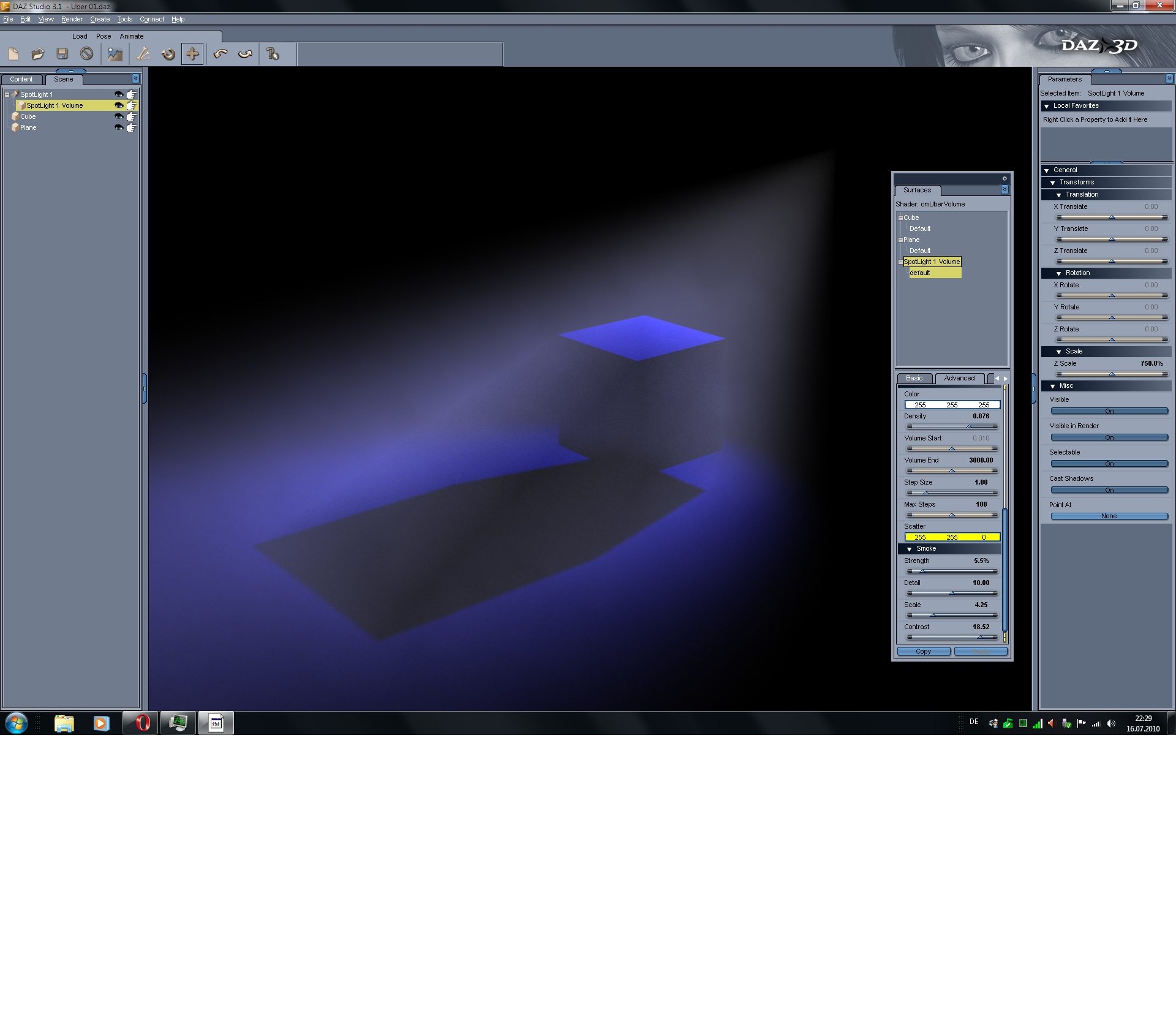Image resolution: width=1176 pixels, height=1023 pixels.
Task: Open the Render menu
Action: pyautogui.click(x=72, y=19)
